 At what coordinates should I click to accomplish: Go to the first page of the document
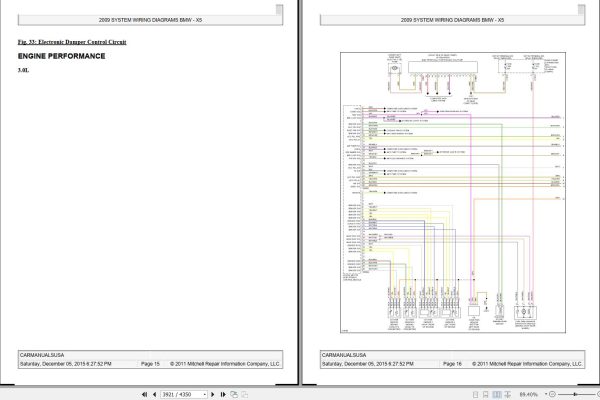144,394
